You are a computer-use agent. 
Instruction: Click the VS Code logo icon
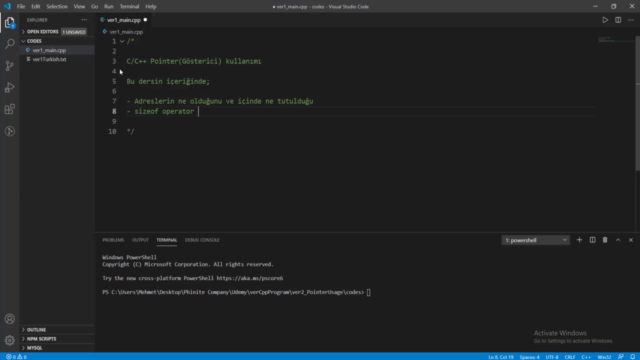pos(7,7)
